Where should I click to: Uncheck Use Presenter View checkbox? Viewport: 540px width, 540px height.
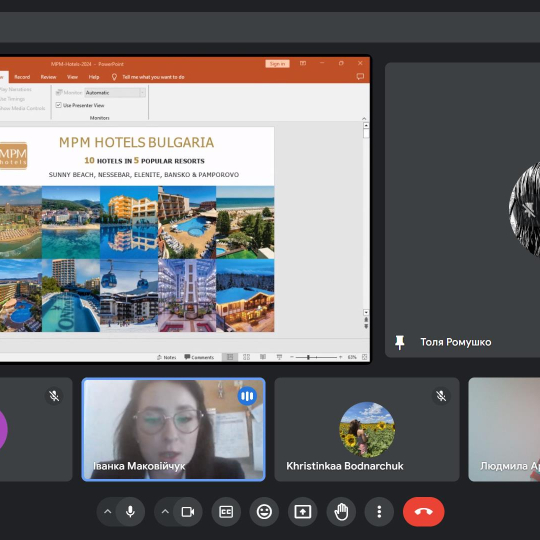[x=59, y=105]
